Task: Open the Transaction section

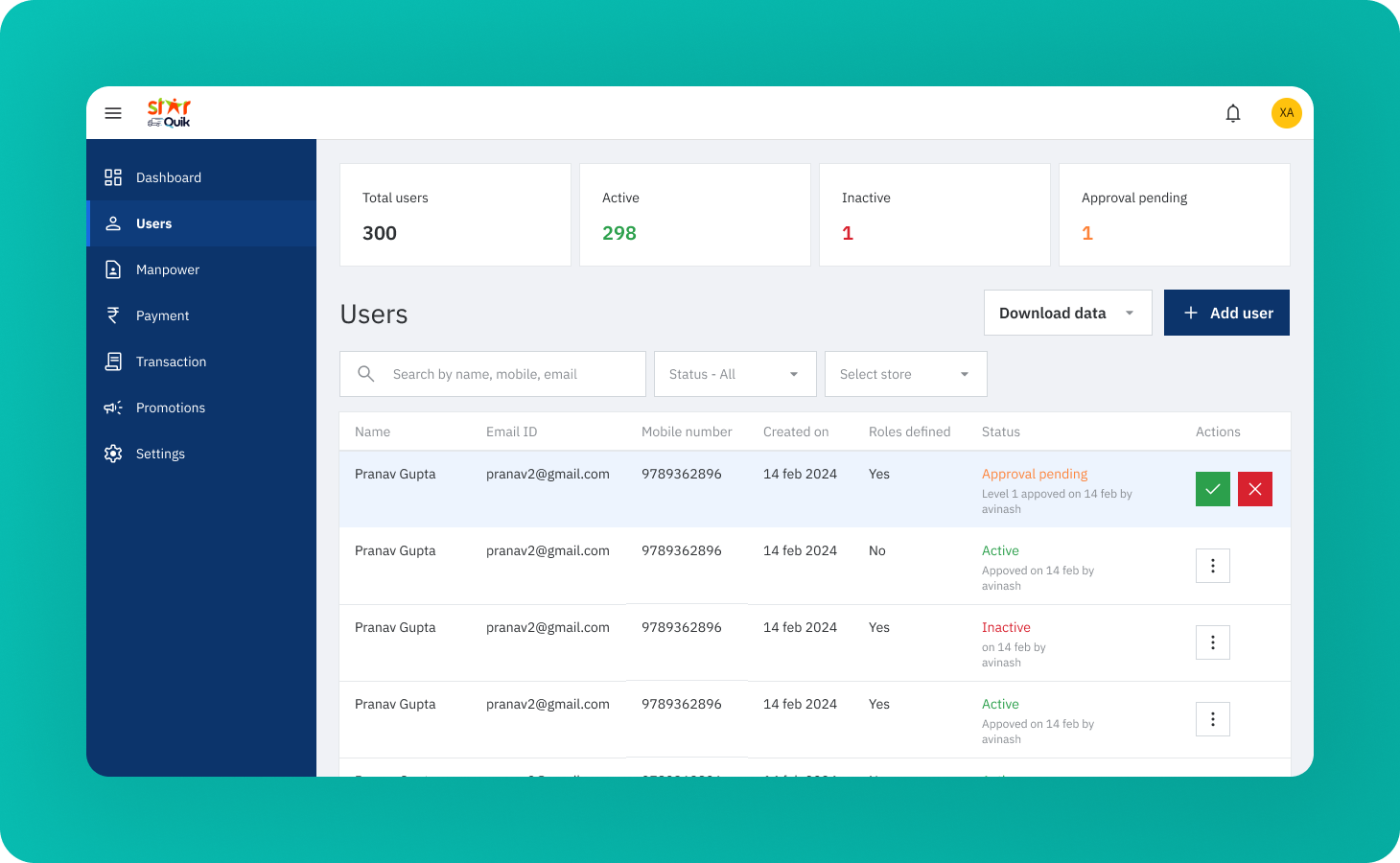Action: pyautogui.click(x=113, y=362)
